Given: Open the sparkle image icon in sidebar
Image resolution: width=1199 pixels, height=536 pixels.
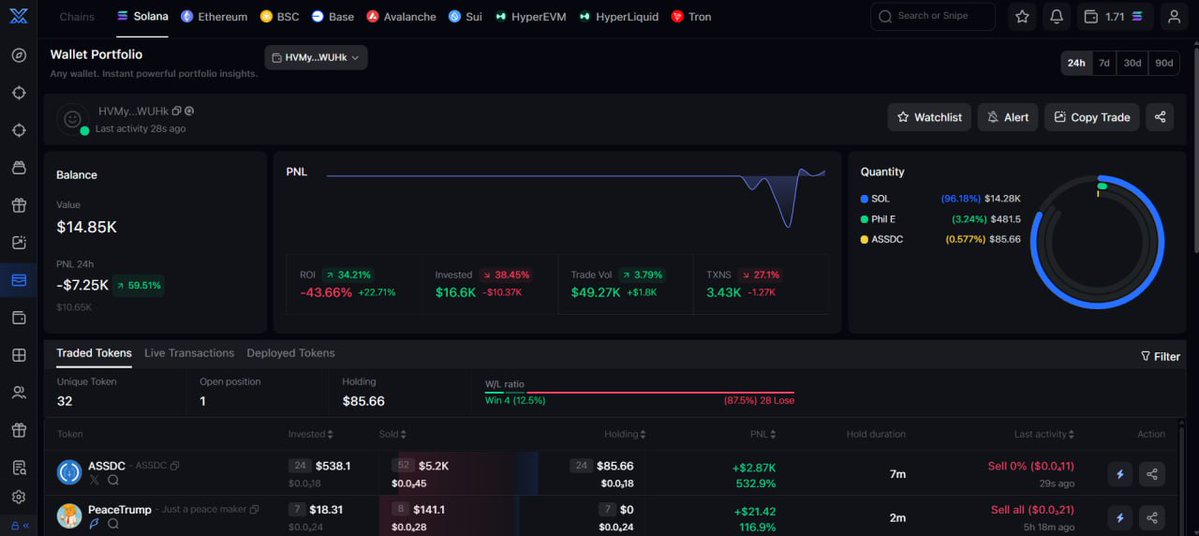Looking at the screenshot, I should click(19, 242).
